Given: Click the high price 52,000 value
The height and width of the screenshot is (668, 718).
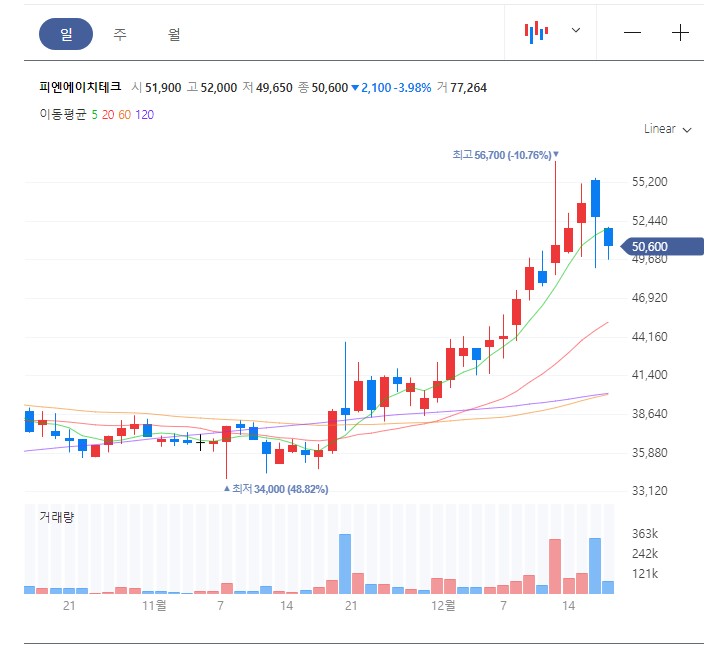Looking at the screenshot, I should (x=219, y=87).
